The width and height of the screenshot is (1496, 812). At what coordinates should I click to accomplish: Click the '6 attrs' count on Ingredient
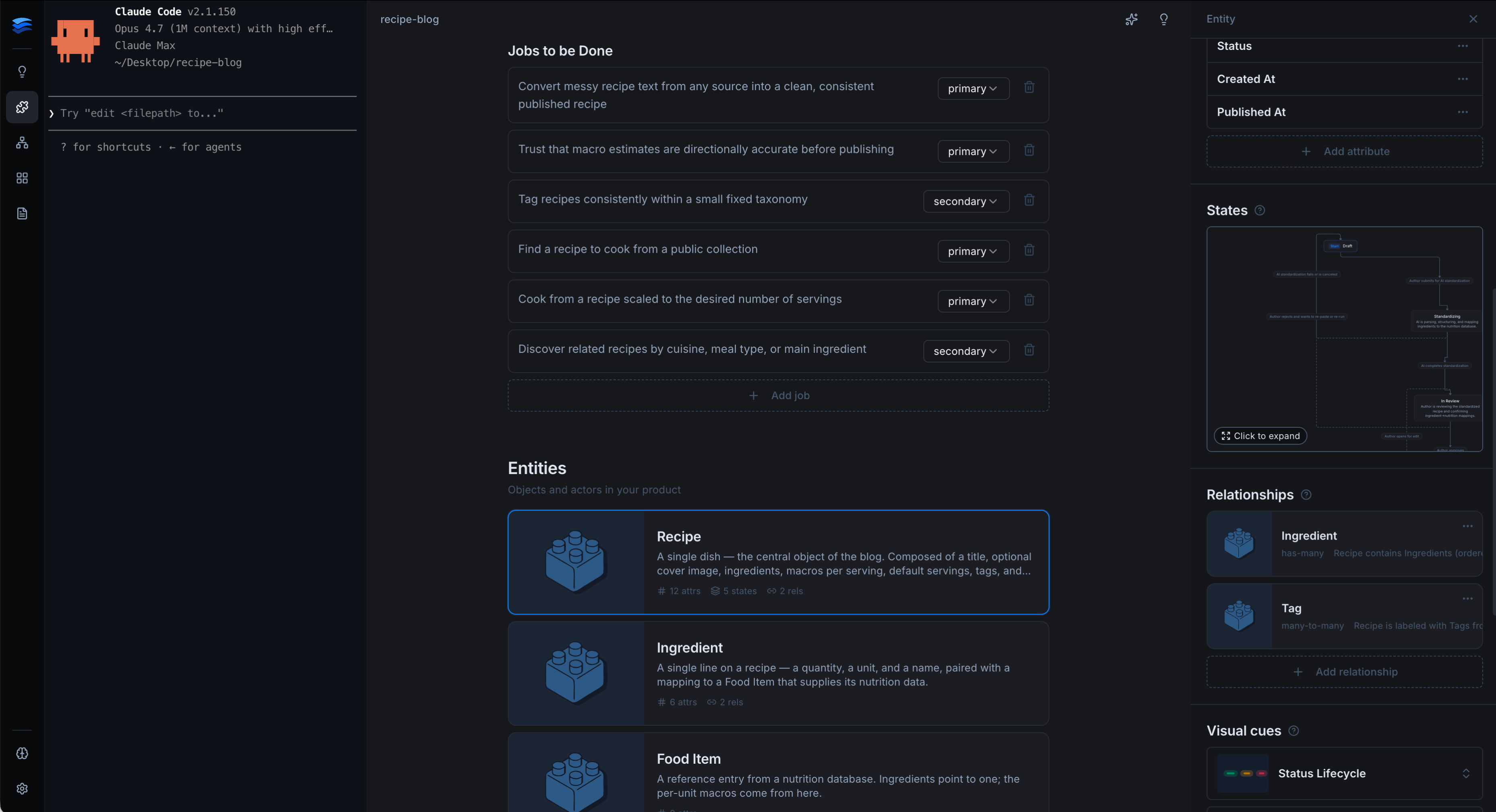[677, 702]
